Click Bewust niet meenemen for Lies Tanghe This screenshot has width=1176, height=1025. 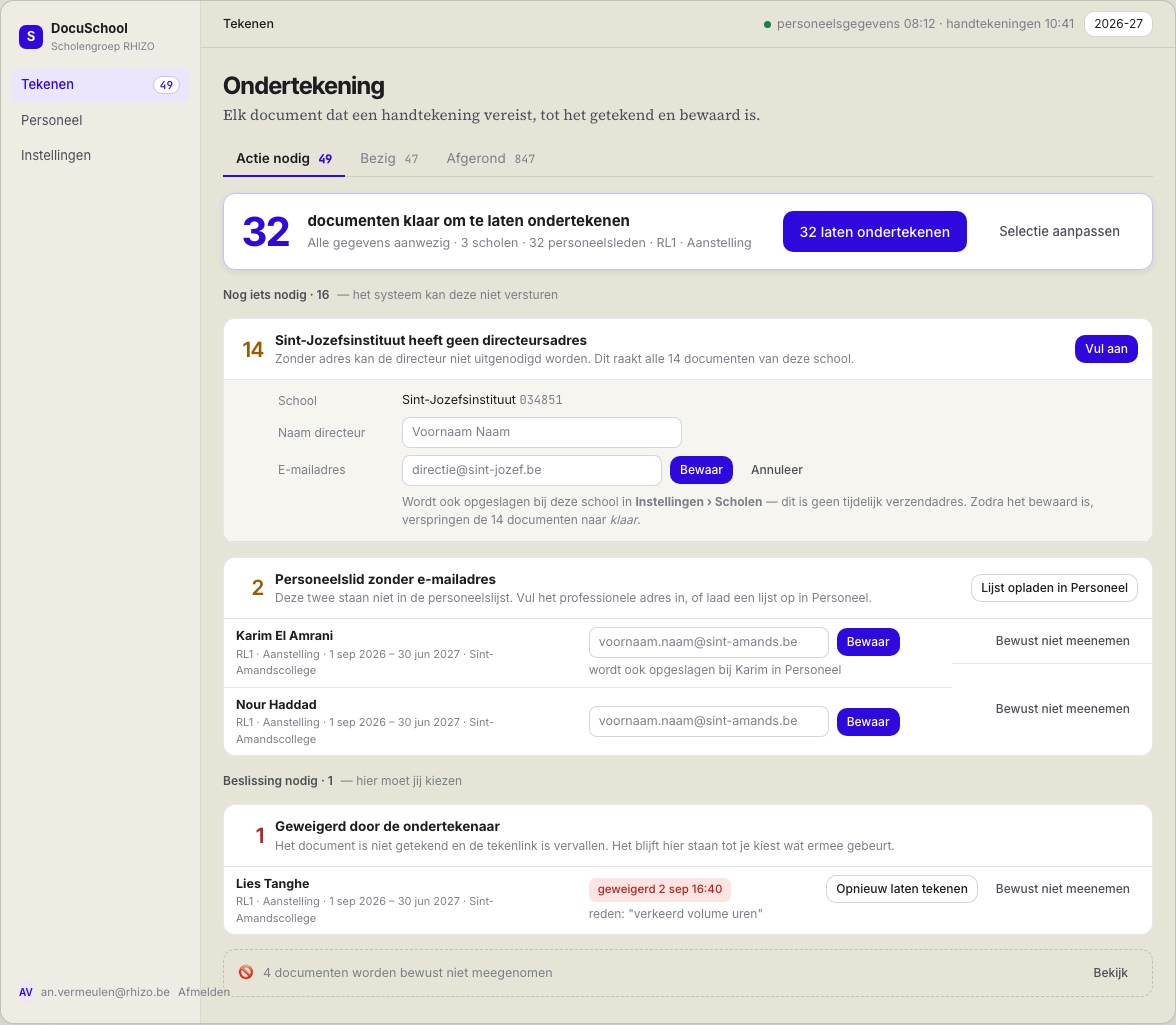pos(1062,889)
